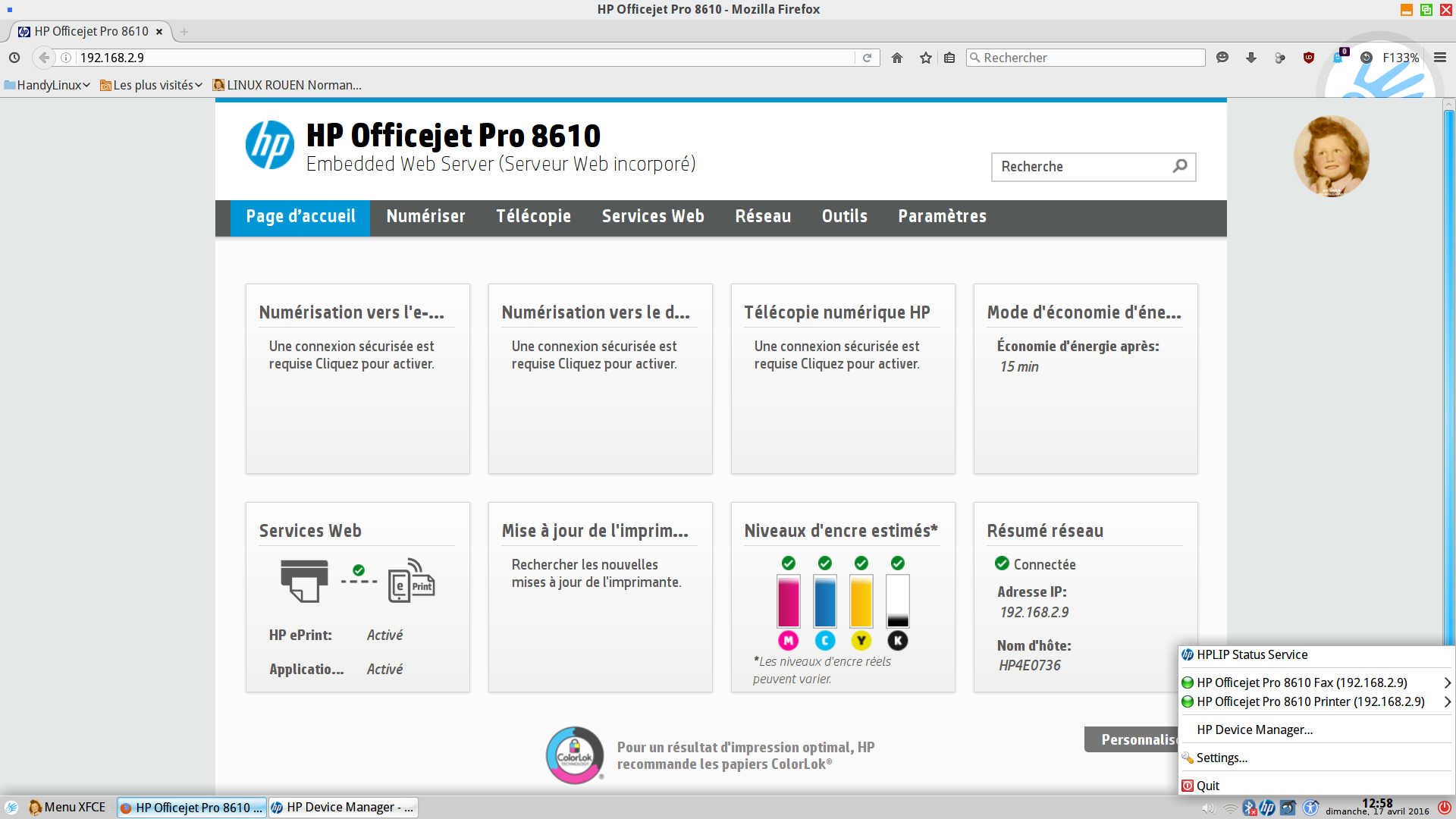Open the Firefox hamburger menu
This screenshot has height=819, width=1456.
[x=1440, y=58]
